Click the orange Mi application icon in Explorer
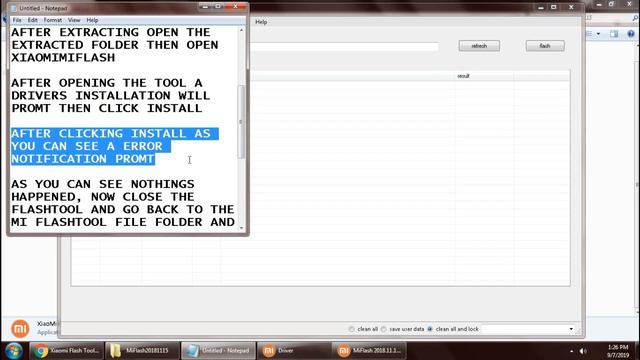This screenshot has height=360, width=640. [20, 329]
